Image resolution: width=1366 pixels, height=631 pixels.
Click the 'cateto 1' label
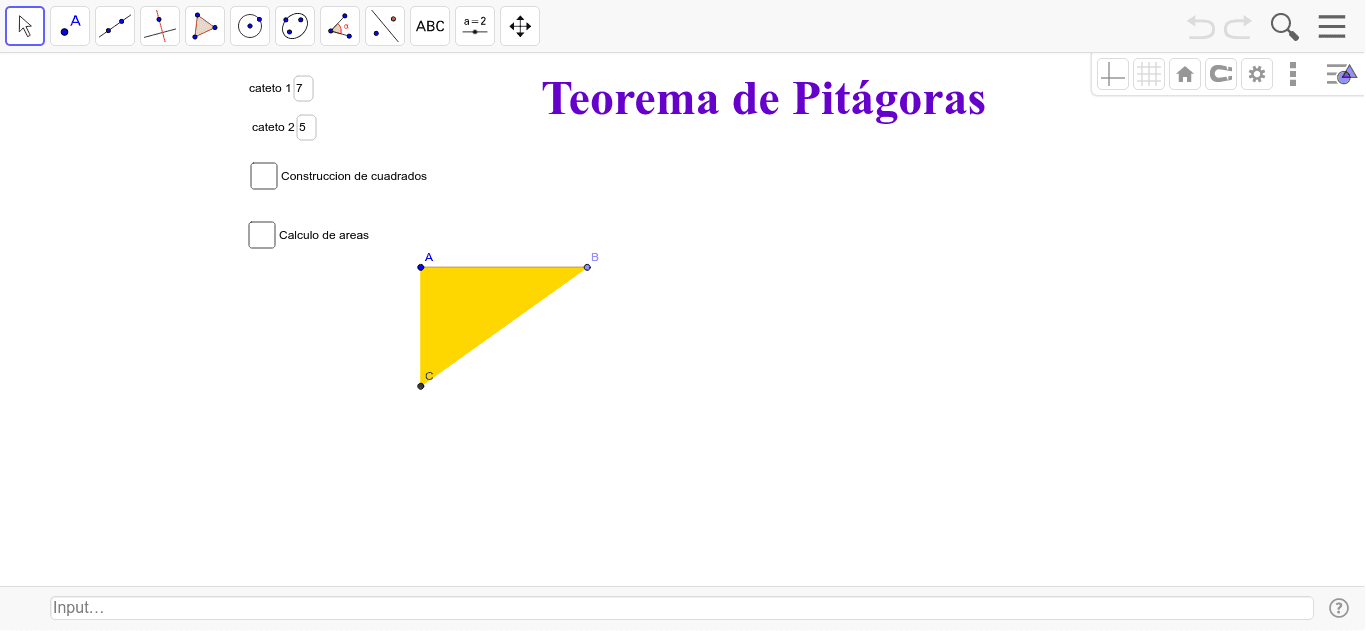pos(270,88)
